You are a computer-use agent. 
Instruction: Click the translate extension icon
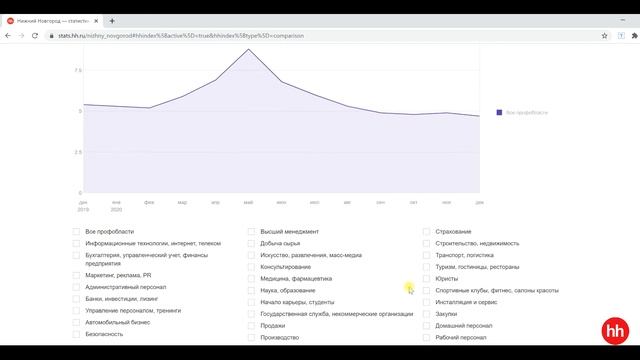[621, 36]
